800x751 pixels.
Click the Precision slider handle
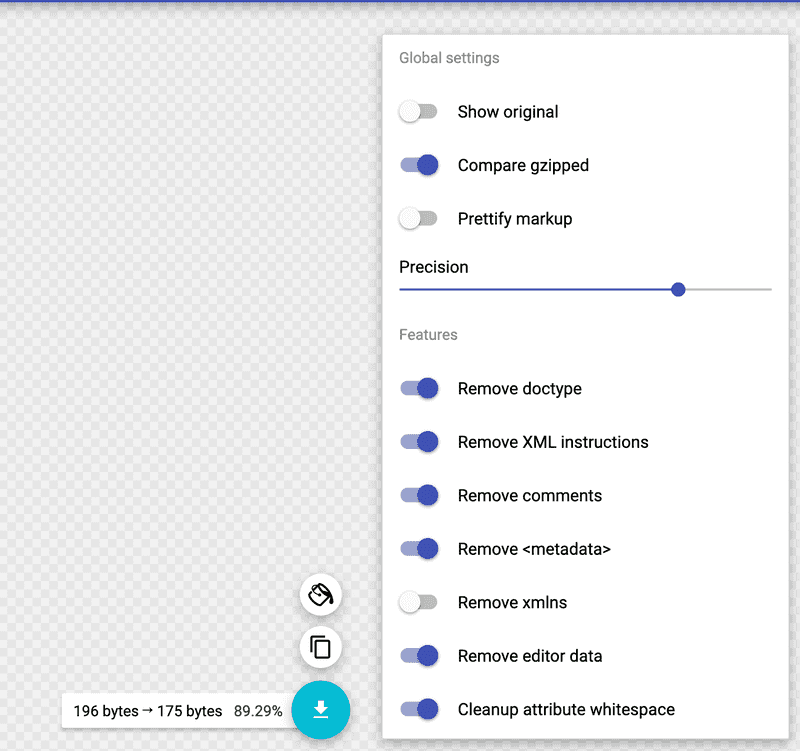[678, 289]
